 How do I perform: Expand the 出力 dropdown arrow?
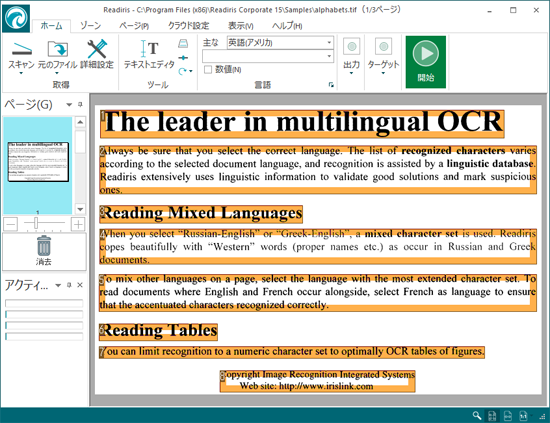pyautogui.click(x=351, y=73)
